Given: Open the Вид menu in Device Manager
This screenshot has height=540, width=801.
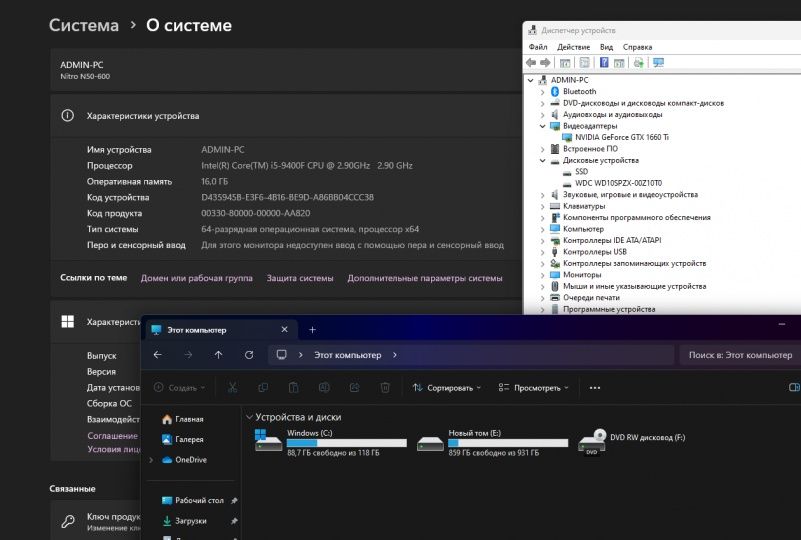Looking at the screenshot, I should pyautogui.click(x=606, y=47).
